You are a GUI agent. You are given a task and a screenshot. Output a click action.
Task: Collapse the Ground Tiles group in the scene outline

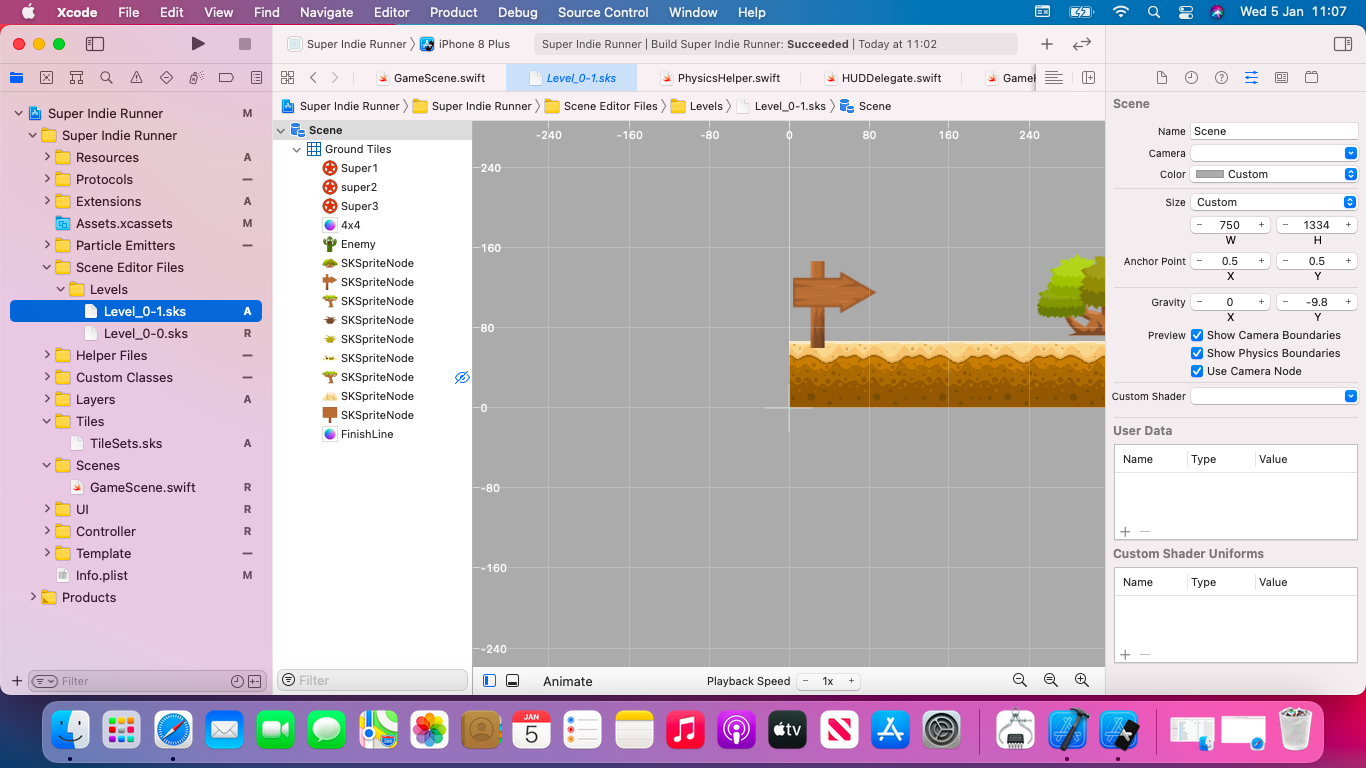[296, 148]
